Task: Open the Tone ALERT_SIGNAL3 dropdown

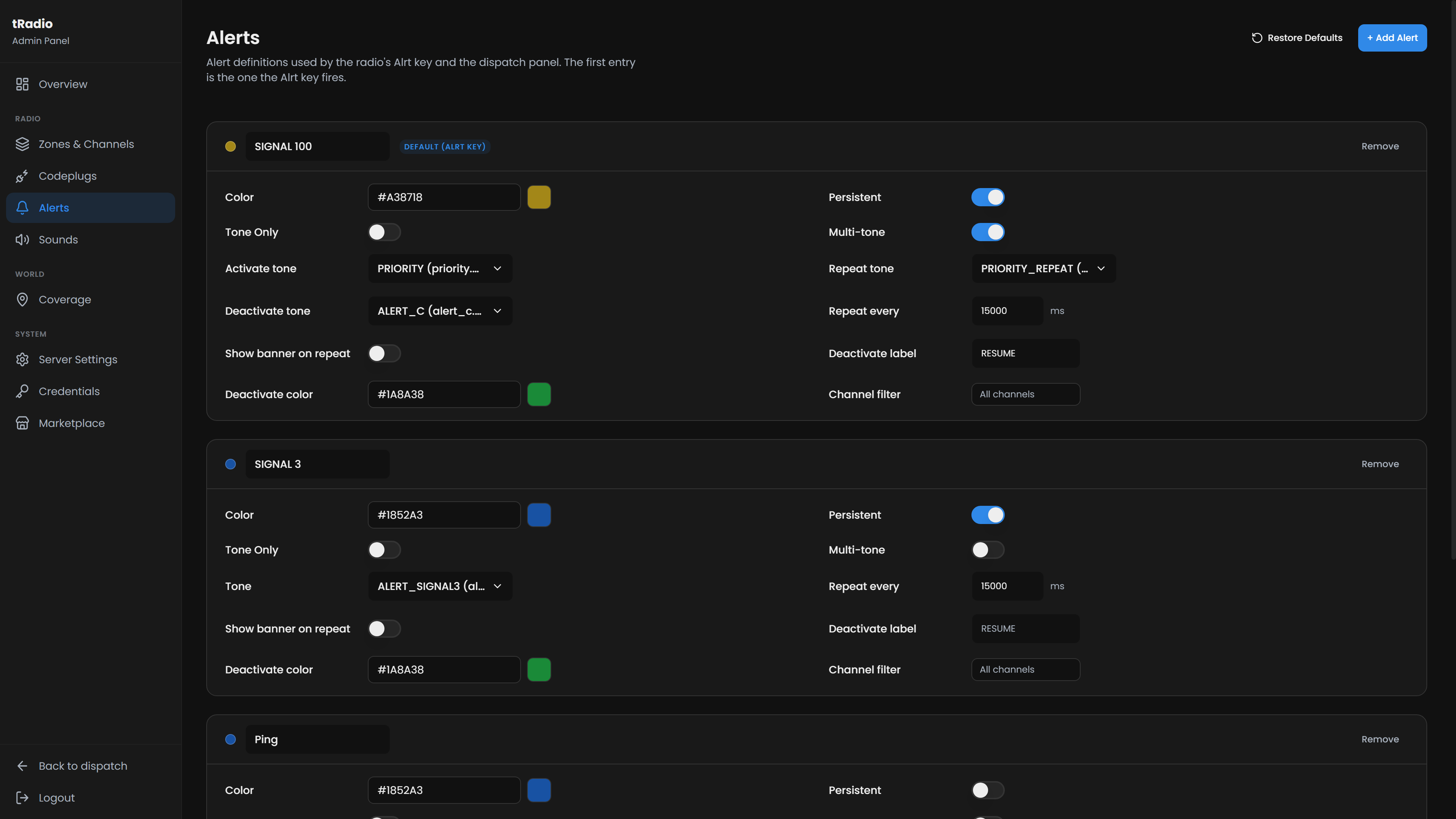Action: click(440, 586)
